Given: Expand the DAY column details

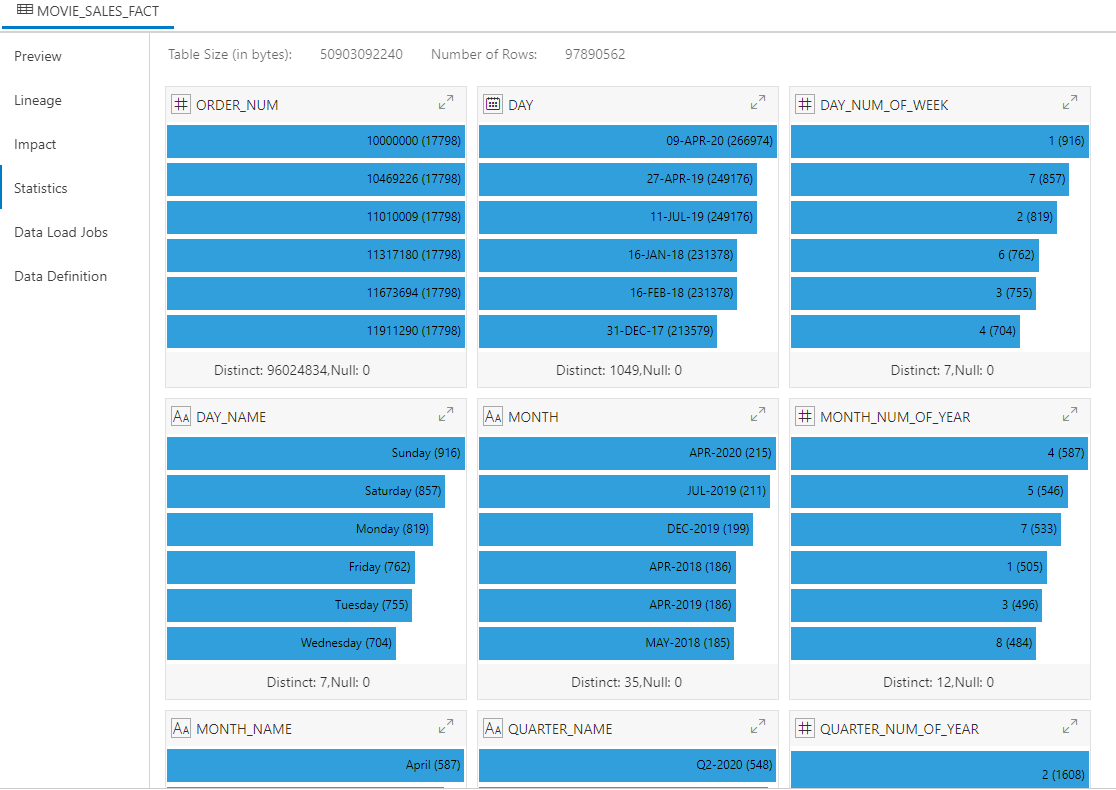Looking at the screenshot, I should (758, 102).
